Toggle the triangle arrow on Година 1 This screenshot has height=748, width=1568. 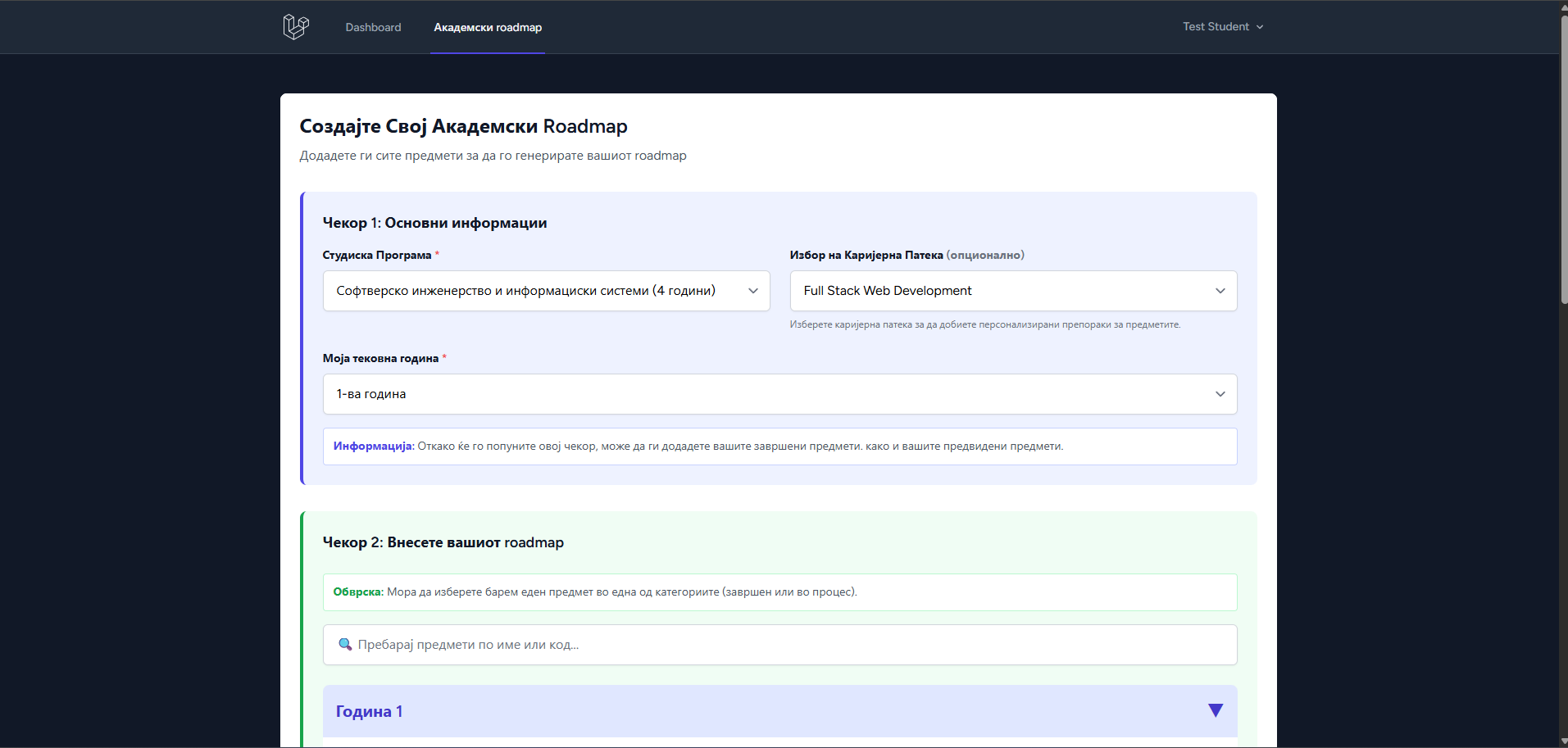click(x=1216, y=710)
